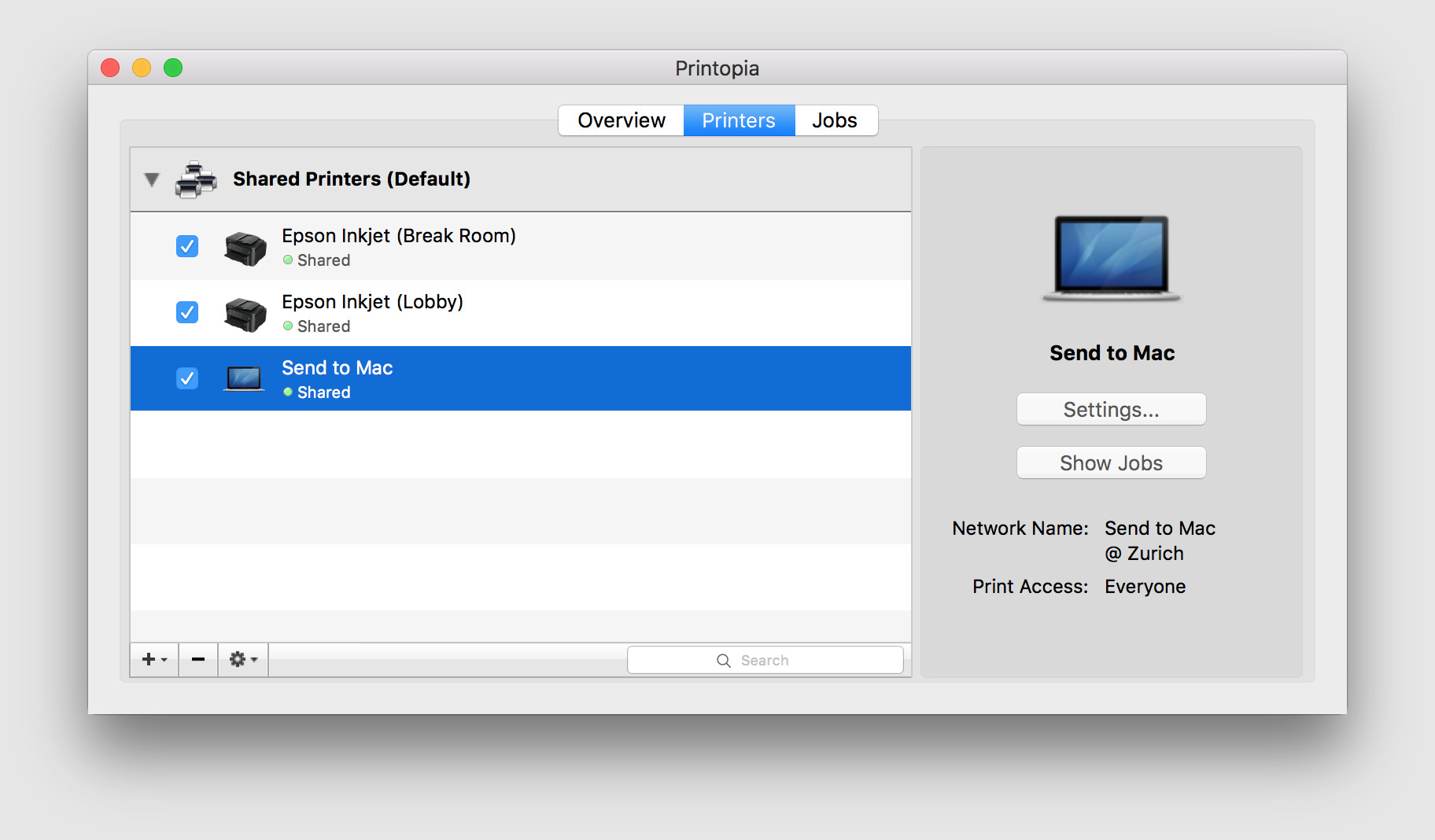This screenshot has width=1435, height=840.
Task: Focus the Search field
Action: (x=765, y=661)
